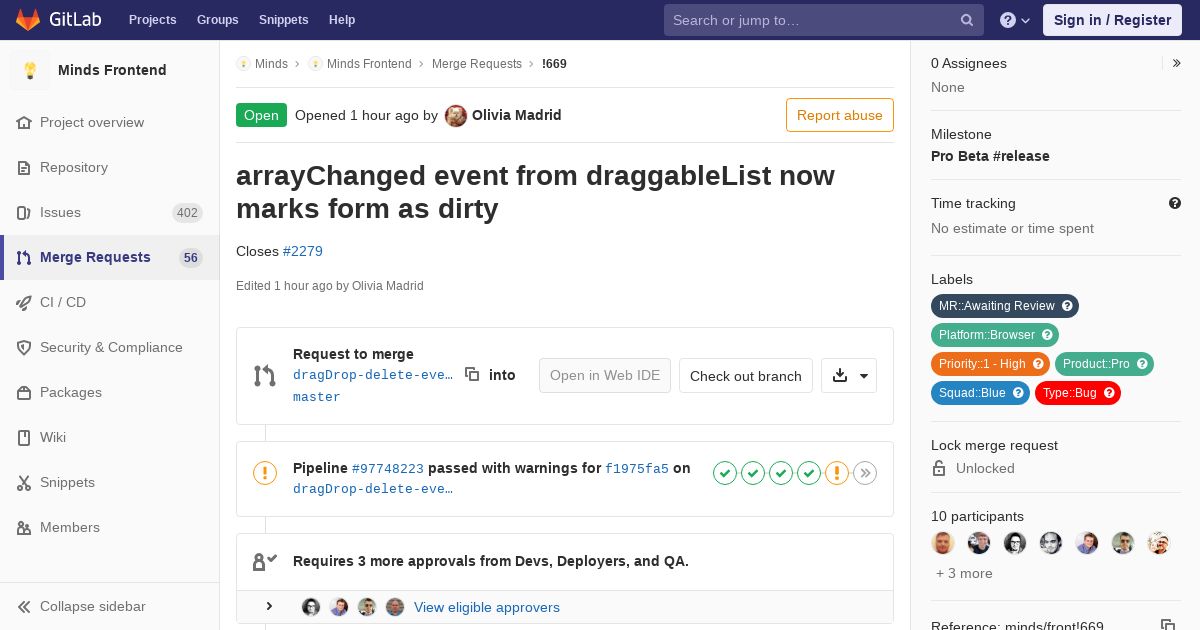
Task: Open the Help top menu item
Action: 342,20
